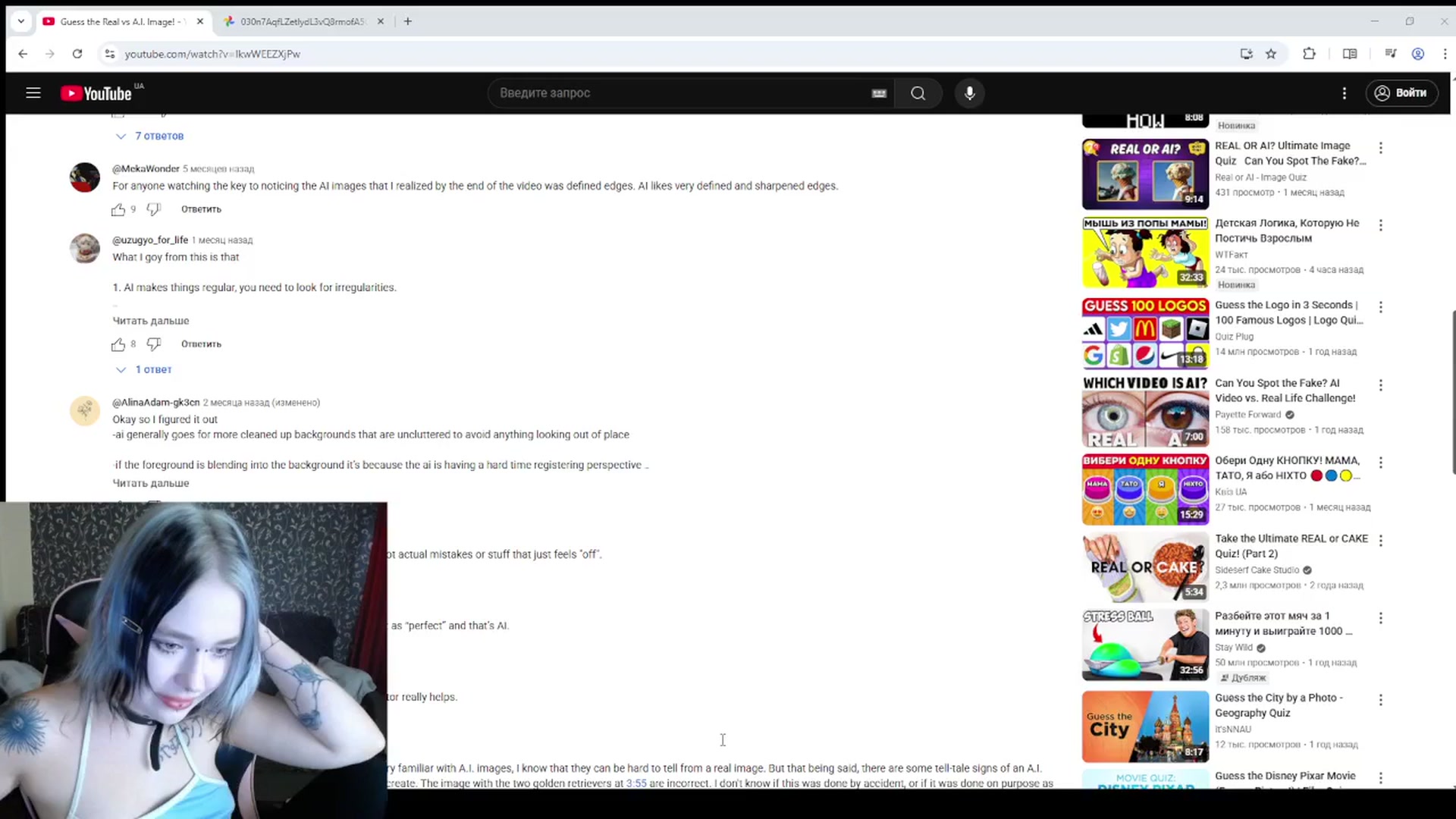Viewport: 1456px width, 819px height.
Task: Open options for Can You Spot the Fake video
Action: click(x=1381, y=385)
